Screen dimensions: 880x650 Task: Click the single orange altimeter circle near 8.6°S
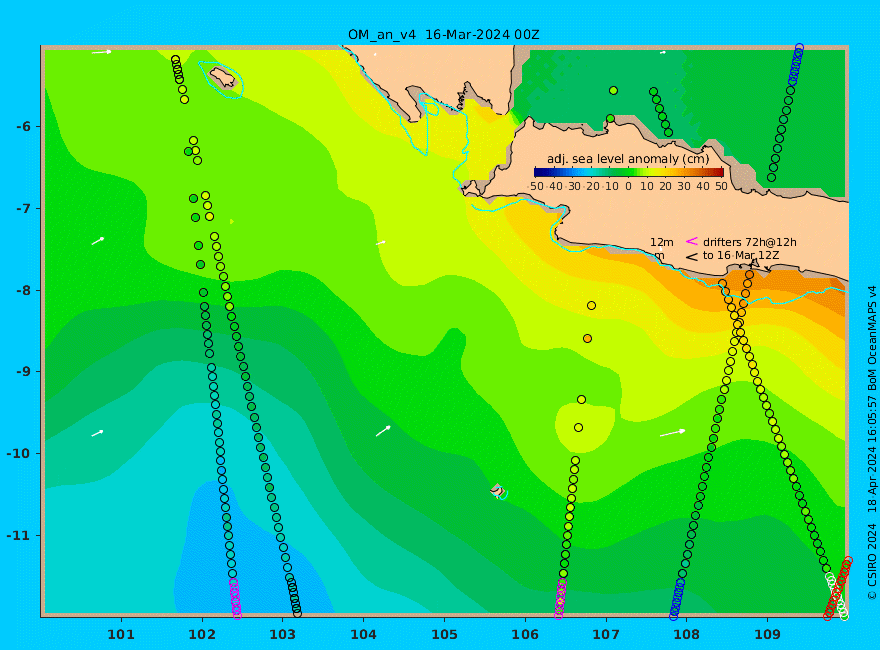pyautogui.click(x=587, y=338)
